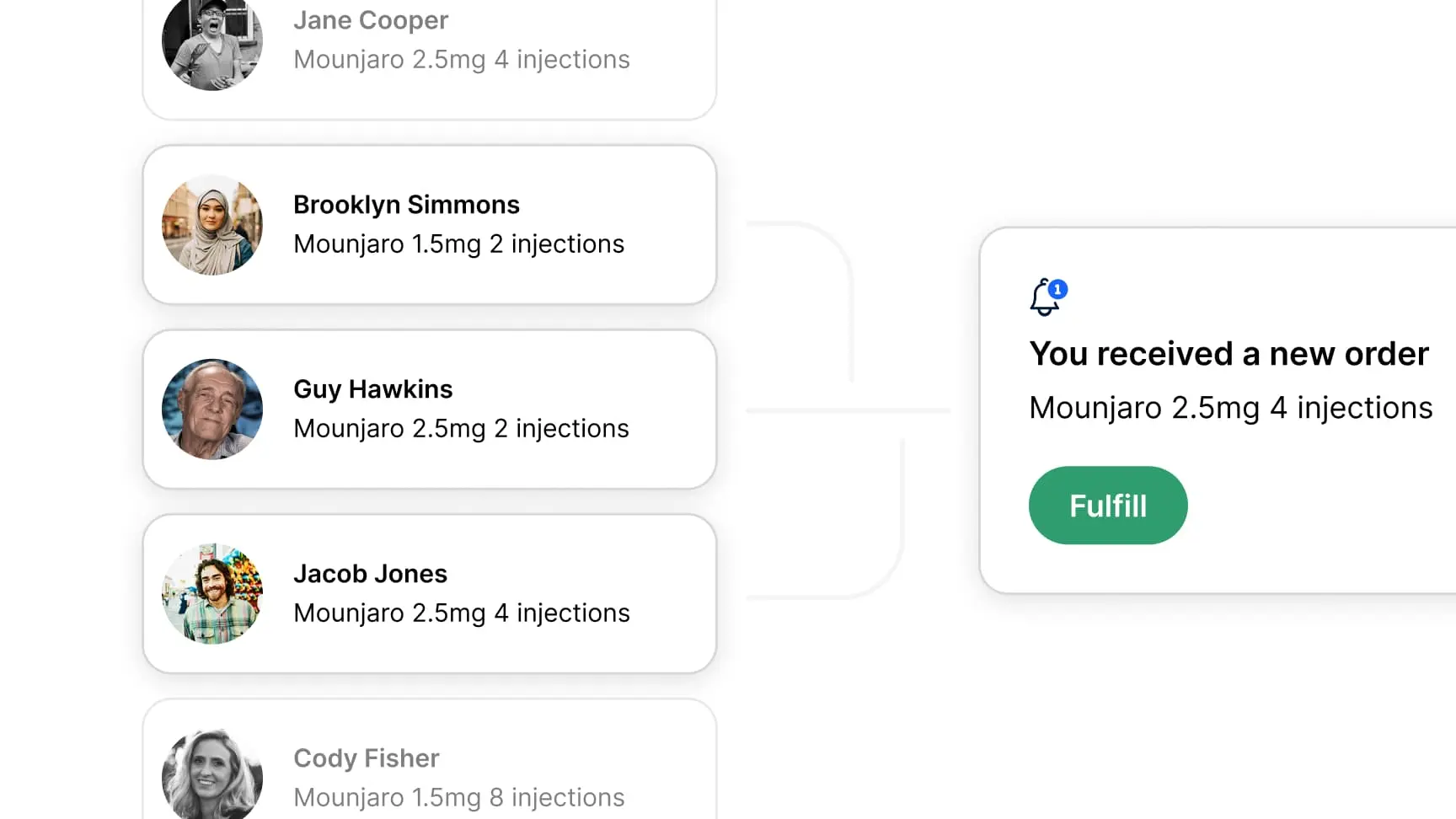Viewport: 1456px width, 819px height.
Task: Click Brooklyn Simmons' Mounjaro 1.5mg 2 injections text
Action: pyautogui.click(x=458, y=244)
